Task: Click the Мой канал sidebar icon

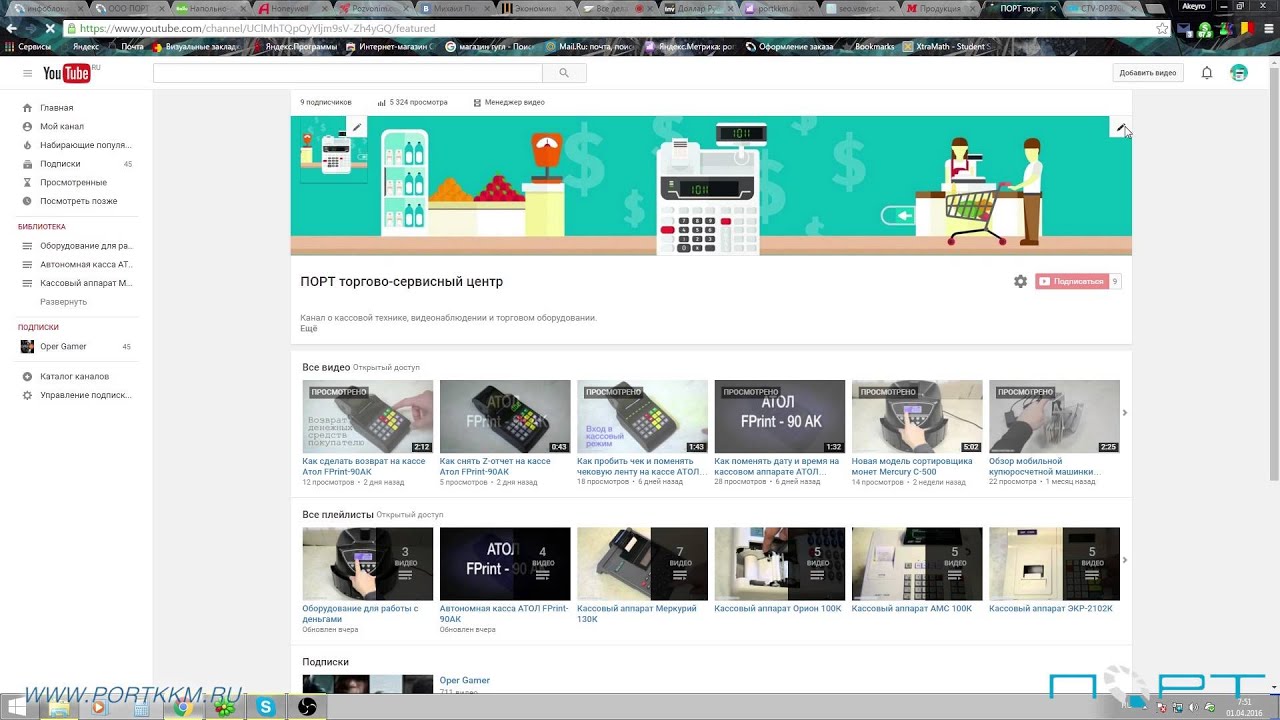Action: click(28, 127)
